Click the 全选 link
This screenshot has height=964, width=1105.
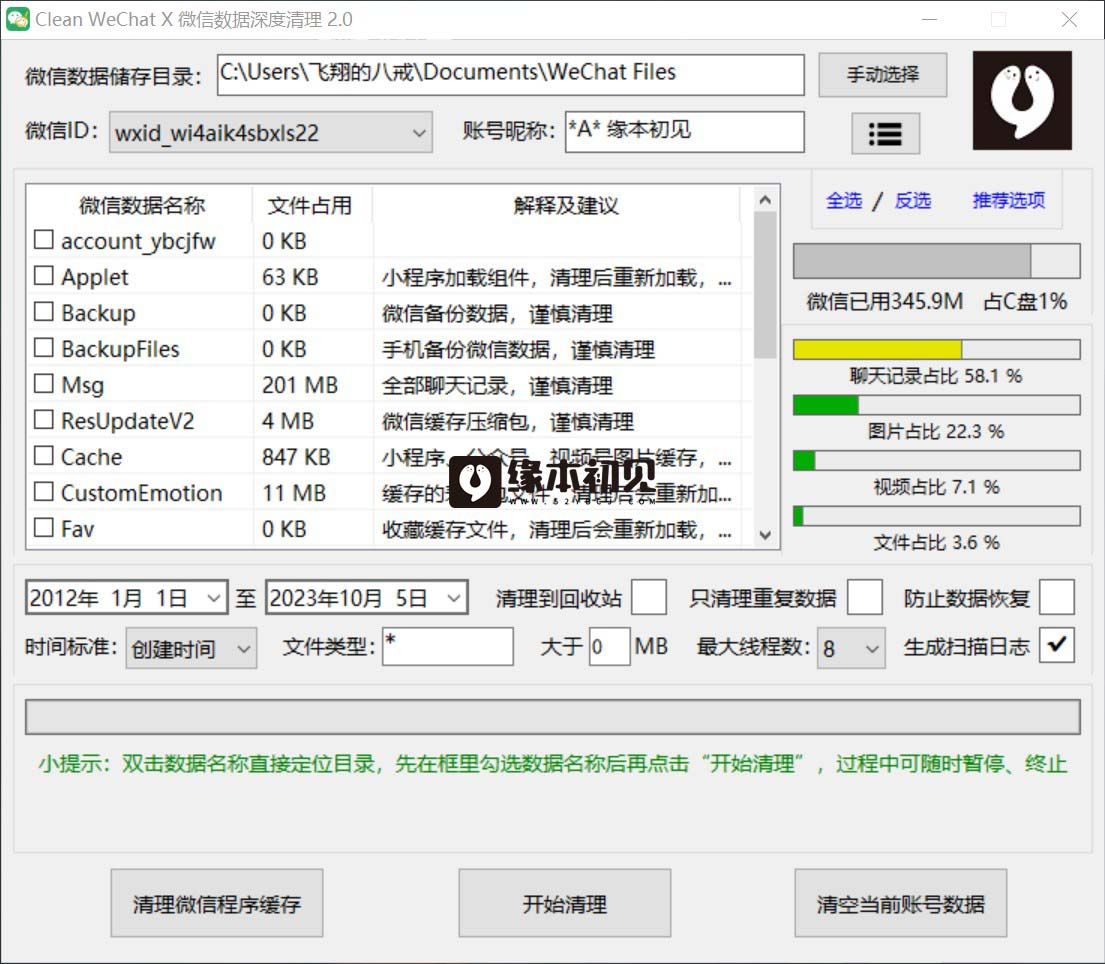click(x=844, y=201)
